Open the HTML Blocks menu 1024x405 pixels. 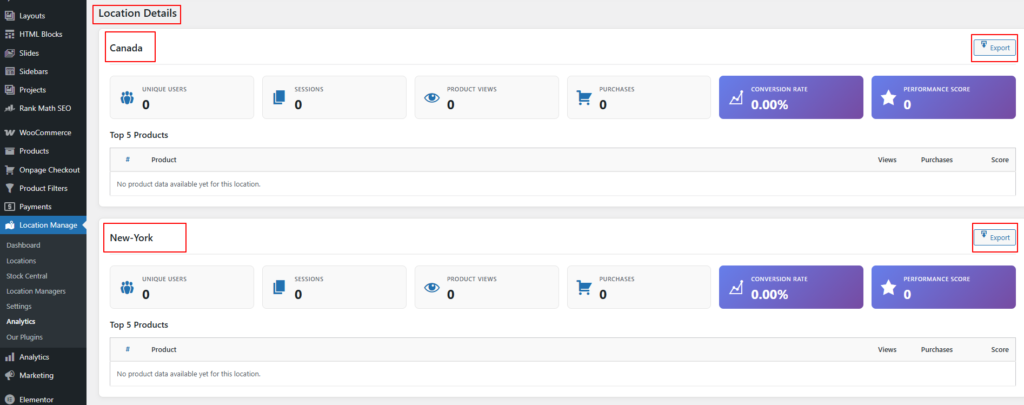click(x=40, y=34)
